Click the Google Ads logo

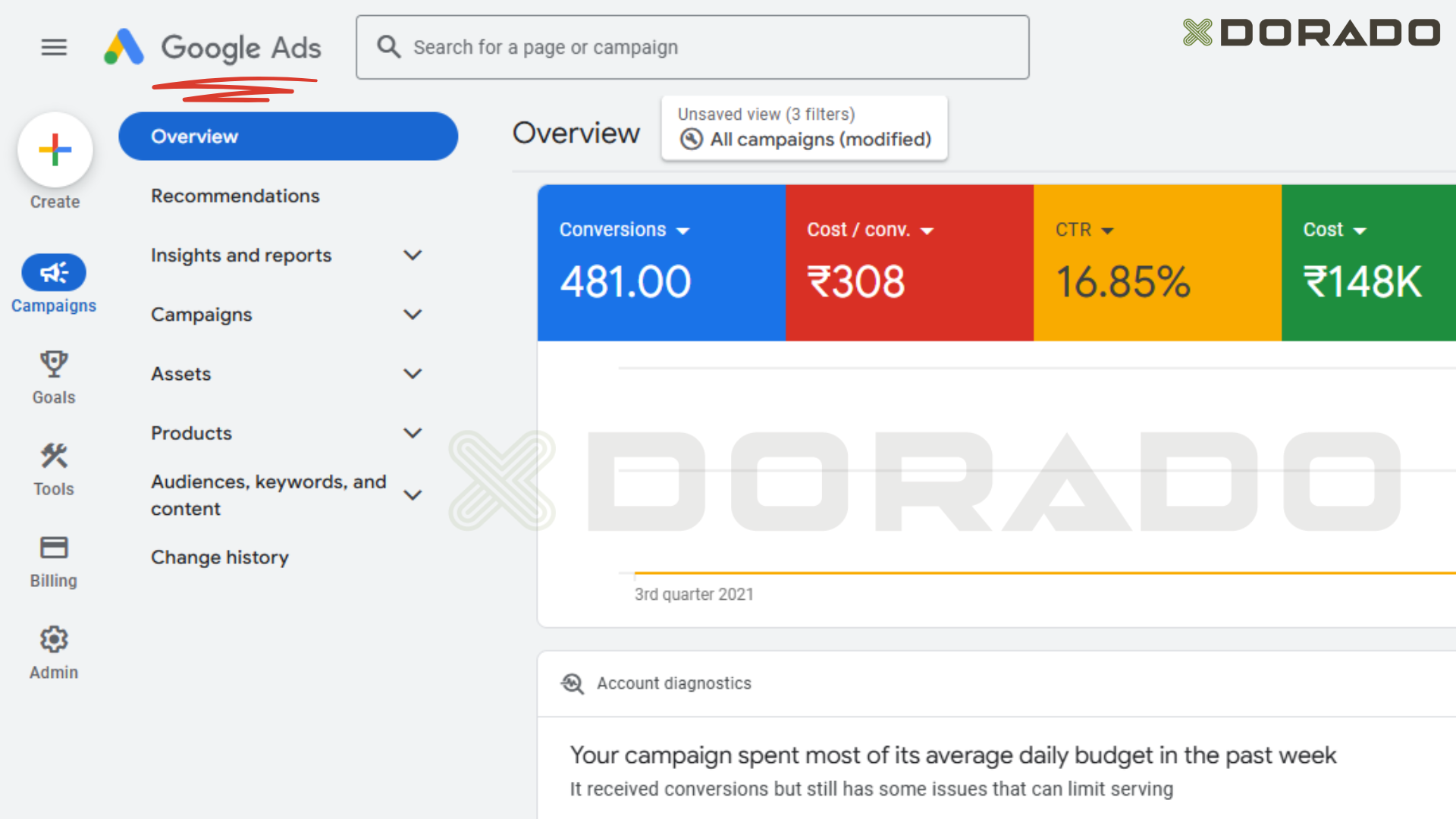click(x=212, y=47)
